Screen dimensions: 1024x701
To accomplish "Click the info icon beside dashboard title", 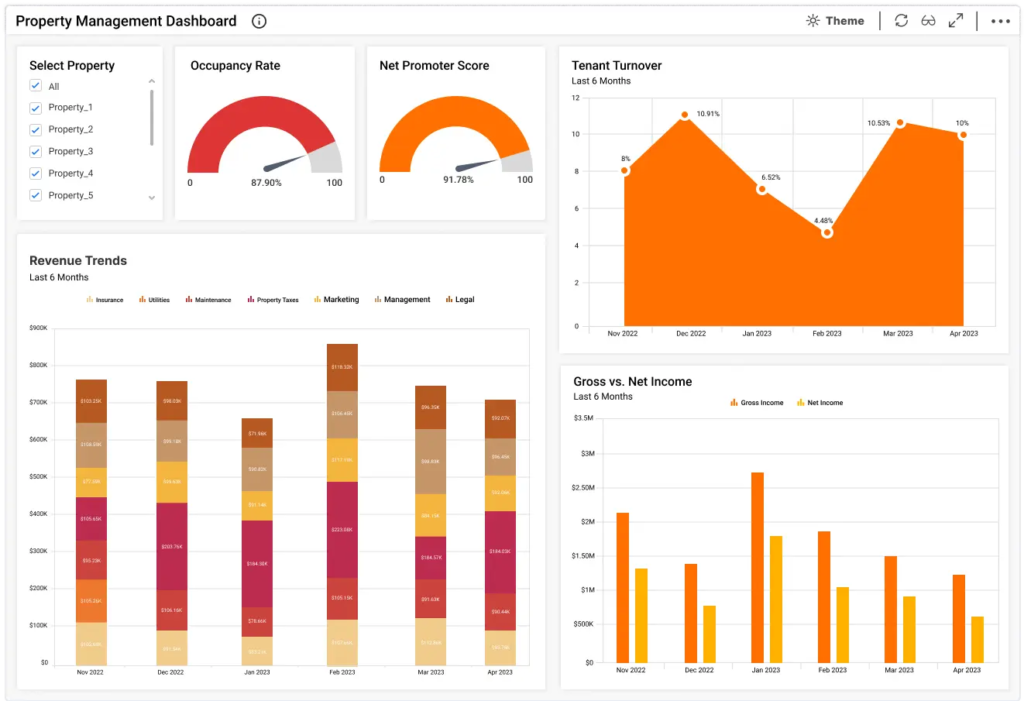I will point(259,21).
